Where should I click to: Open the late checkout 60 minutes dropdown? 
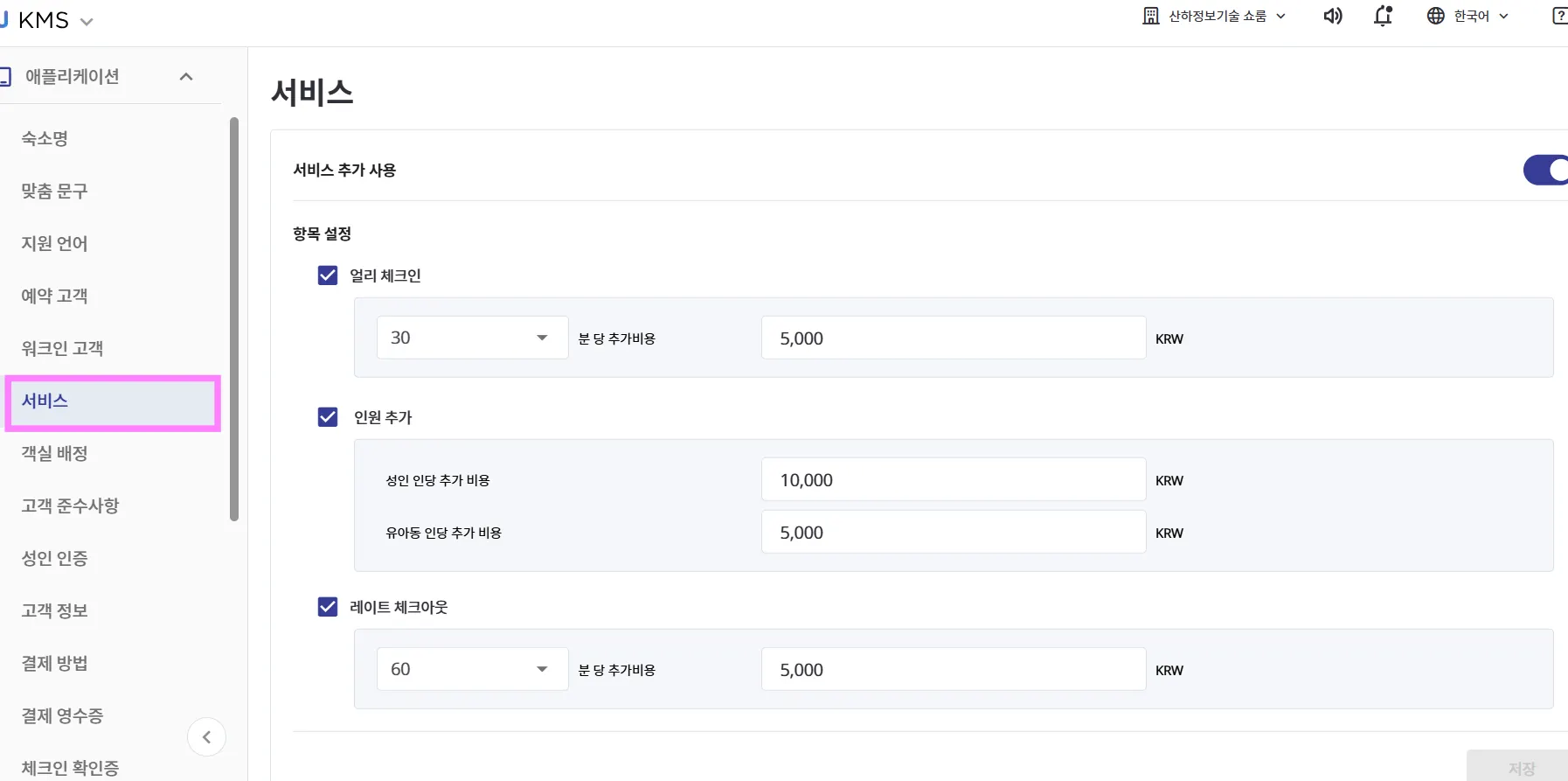tap(472, 669)
